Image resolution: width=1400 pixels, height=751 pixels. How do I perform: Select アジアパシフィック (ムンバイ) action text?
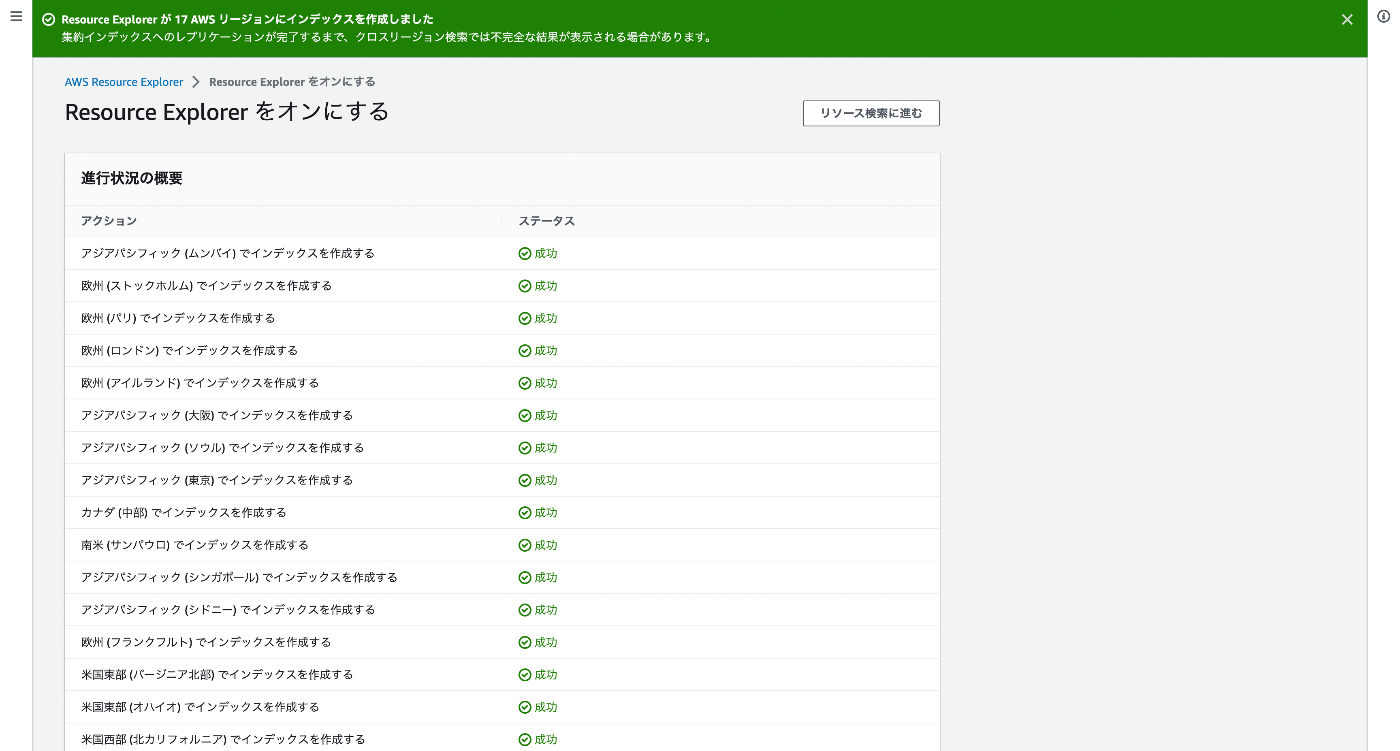[228, 253]
